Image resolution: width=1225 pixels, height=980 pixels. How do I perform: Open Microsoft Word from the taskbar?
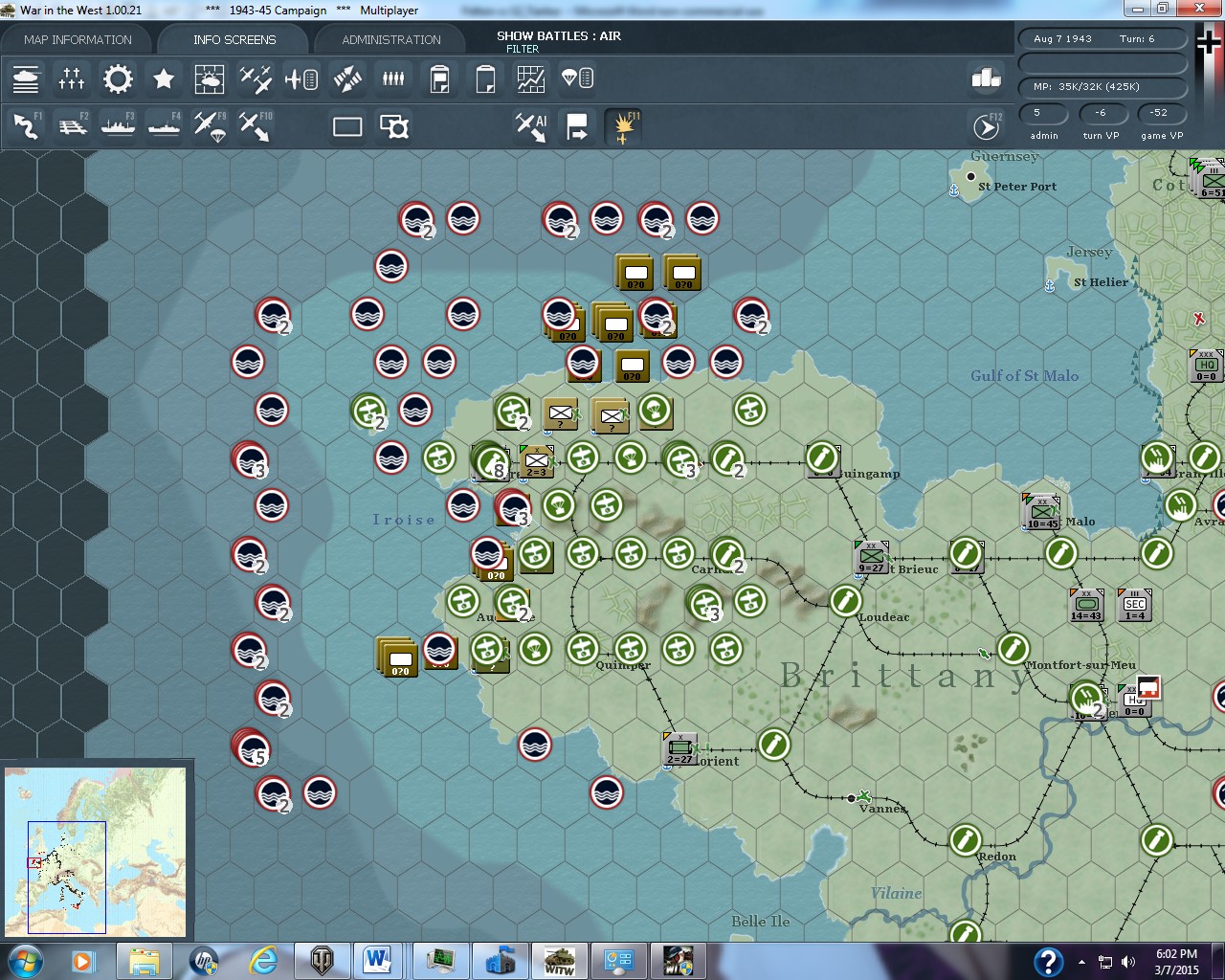coord(378,961)
